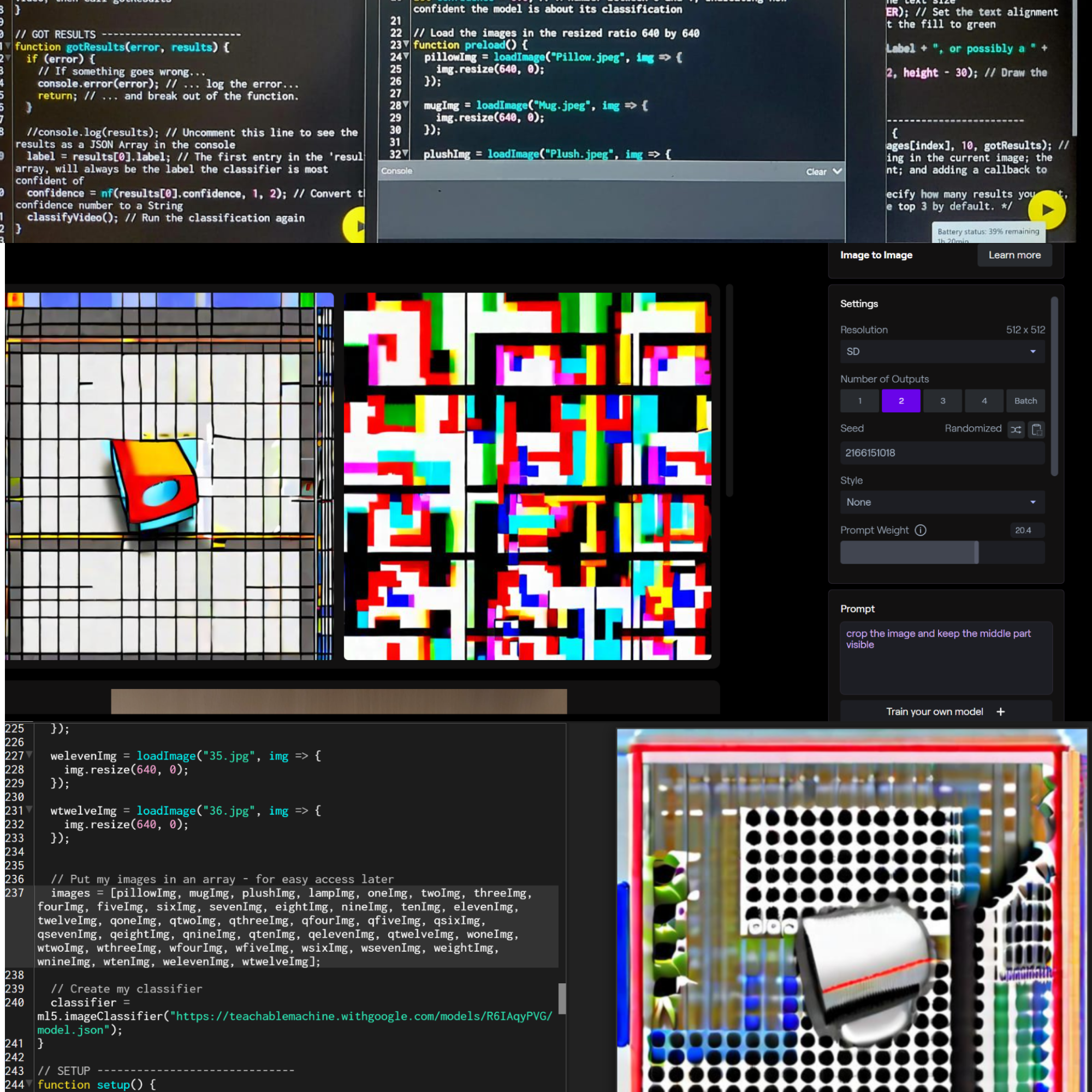Click the shuffle seed randomize icon
1092x1092 pixels.
[x=1016, y=430]
